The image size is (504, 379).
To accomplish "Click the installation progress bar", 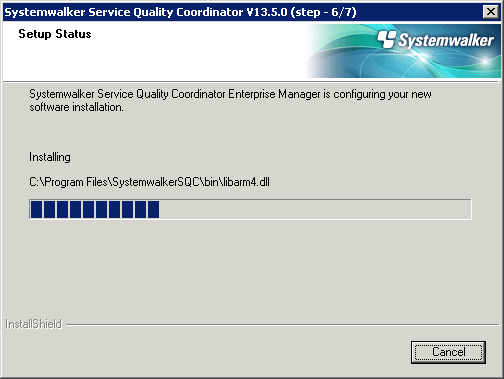I will pyautogui.click(x=250, y=209).
